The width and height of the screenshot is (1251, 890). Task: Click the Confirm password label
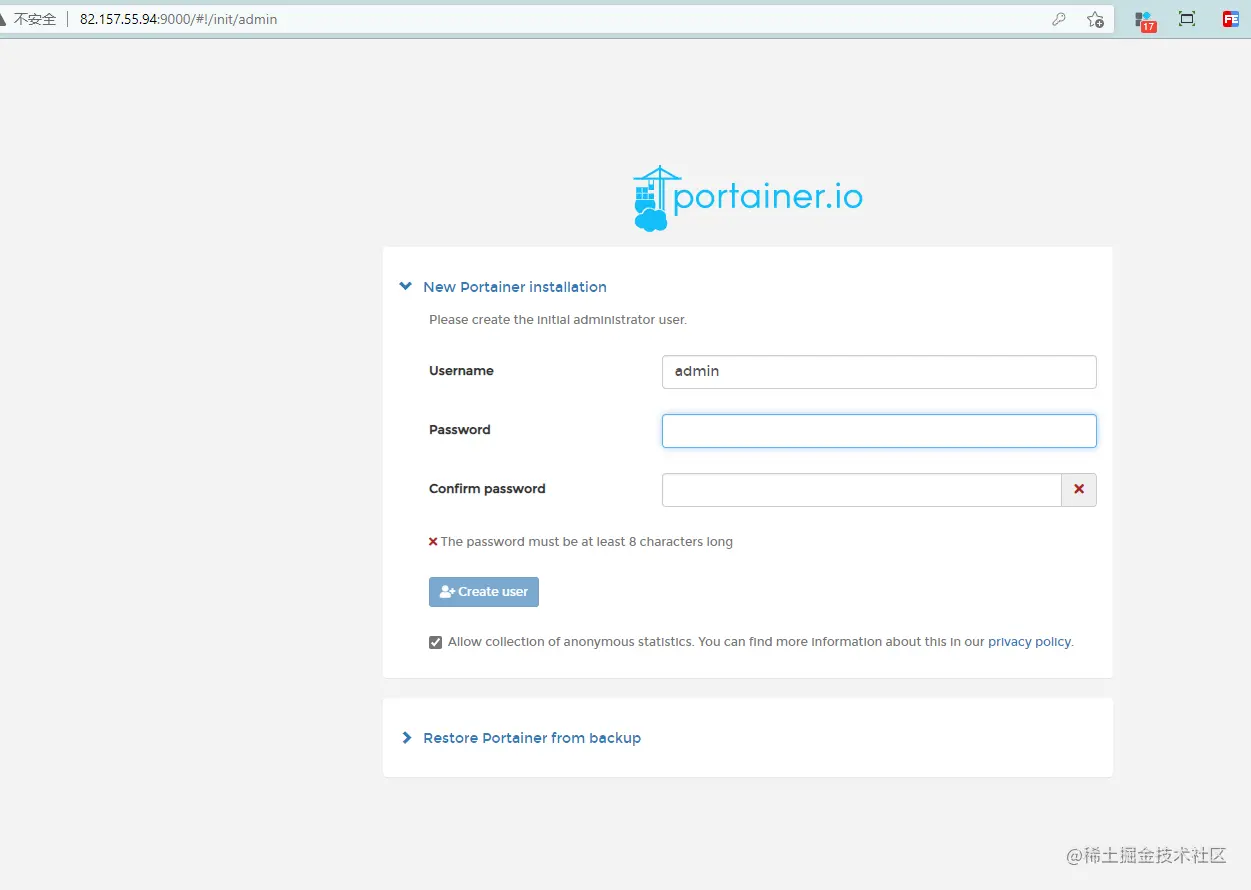pos(487,489)
